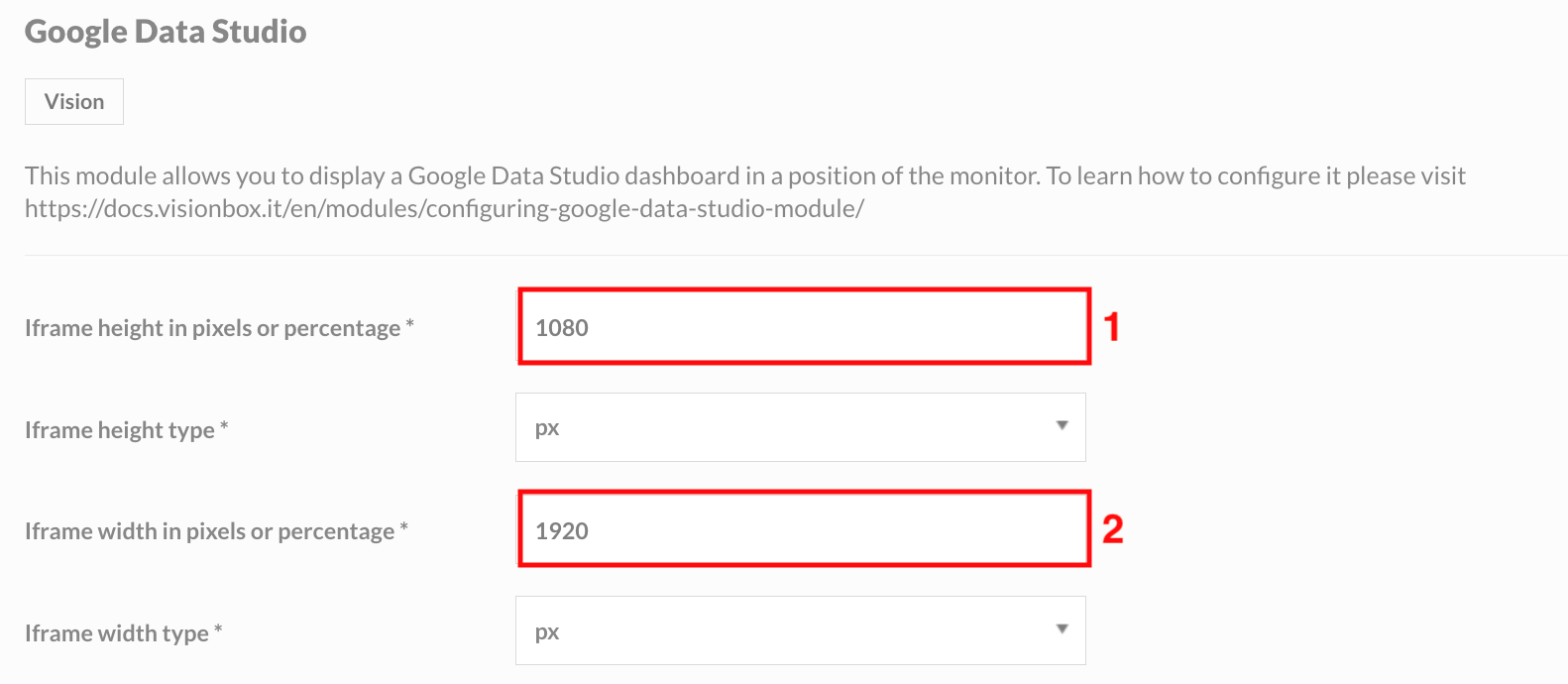Click the Iframe width type dropdown arrow
Screen dimensions: 1568x684
(1062, 629)
